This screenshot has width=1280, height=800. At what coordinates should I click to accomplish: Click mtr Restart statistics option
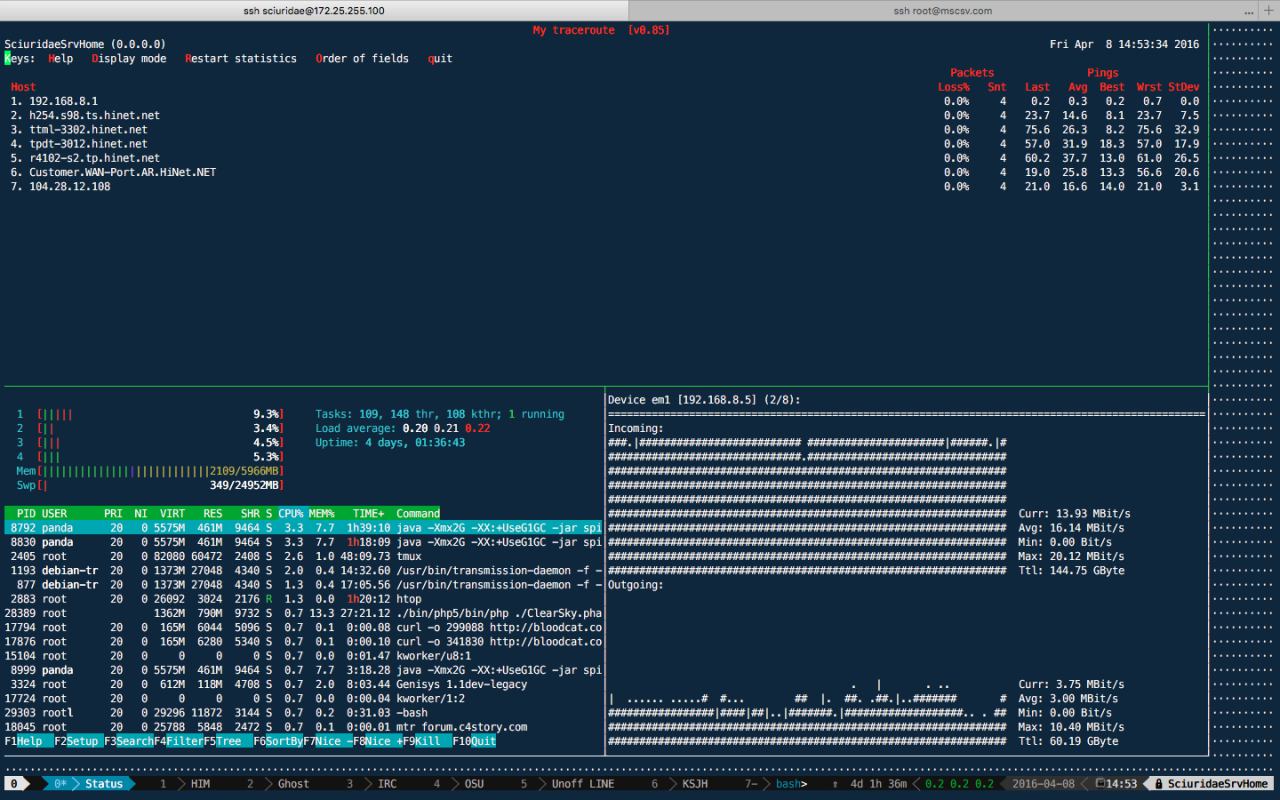241,59
